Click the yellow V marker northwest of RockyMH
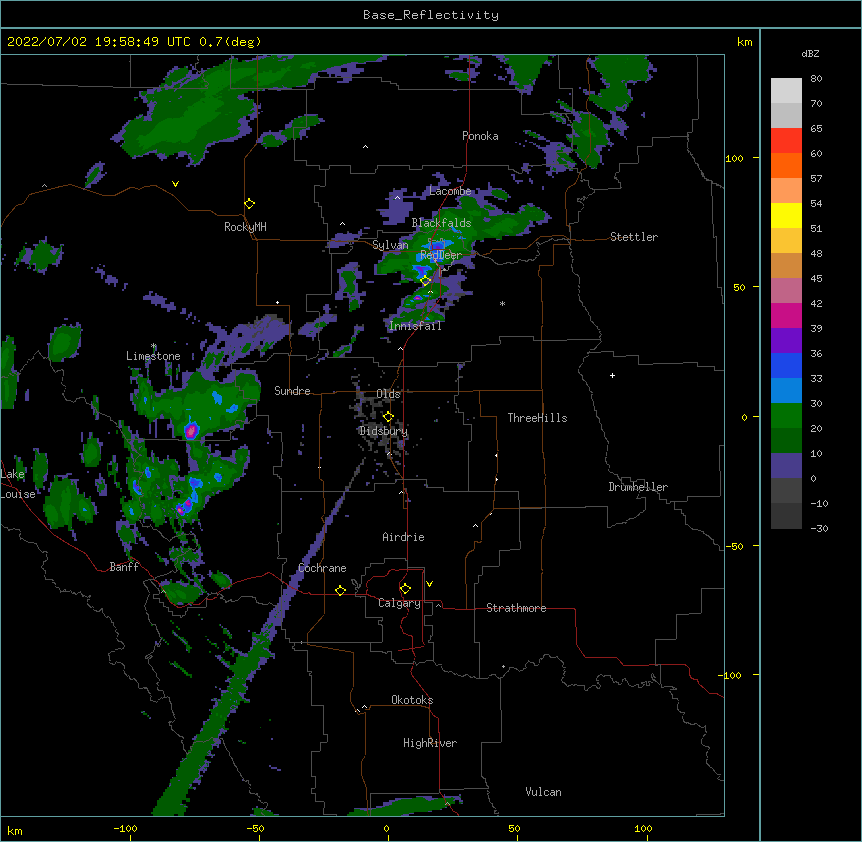Image resolution: width=862 pixels, height=842 pixels. tap(175, 184)
